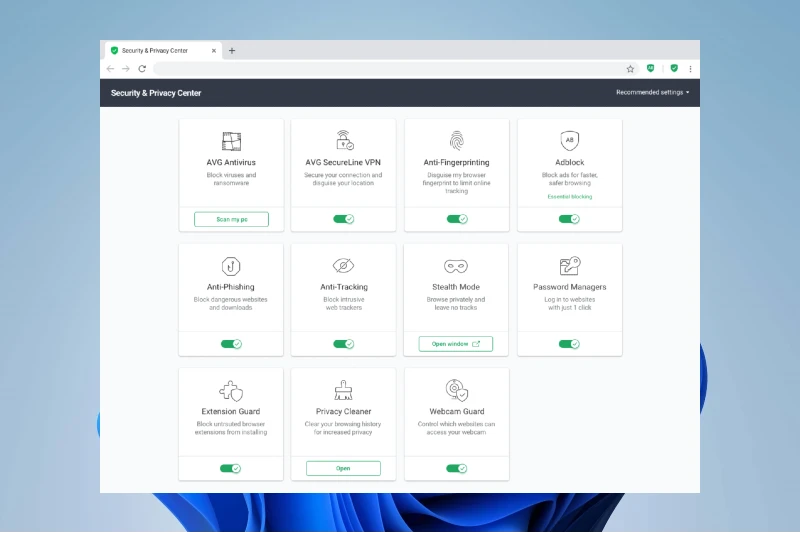Click 'Log in to websites with just 1 click' text
This screenshot has width=800, height=533.
coord(569,303)
